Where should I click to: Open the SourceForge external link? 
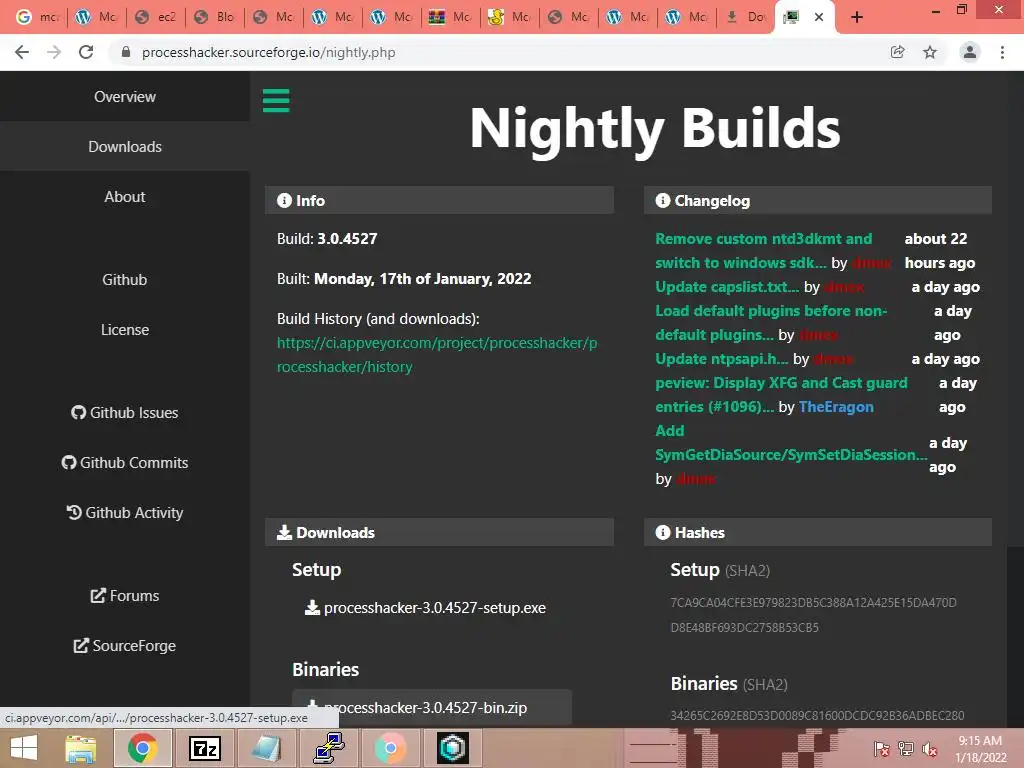coord(125,646)
